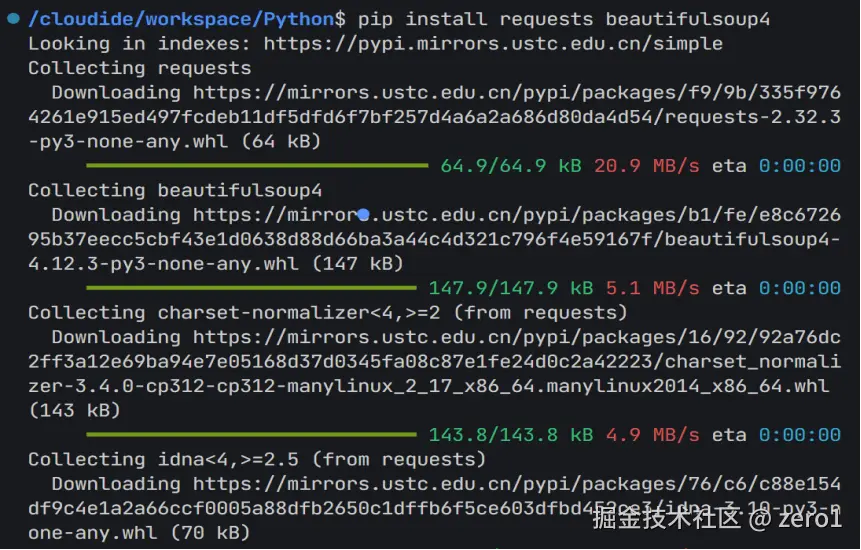Click the Collecting charset-normalizer<4,>=2 line

click(x=328, y=313)
